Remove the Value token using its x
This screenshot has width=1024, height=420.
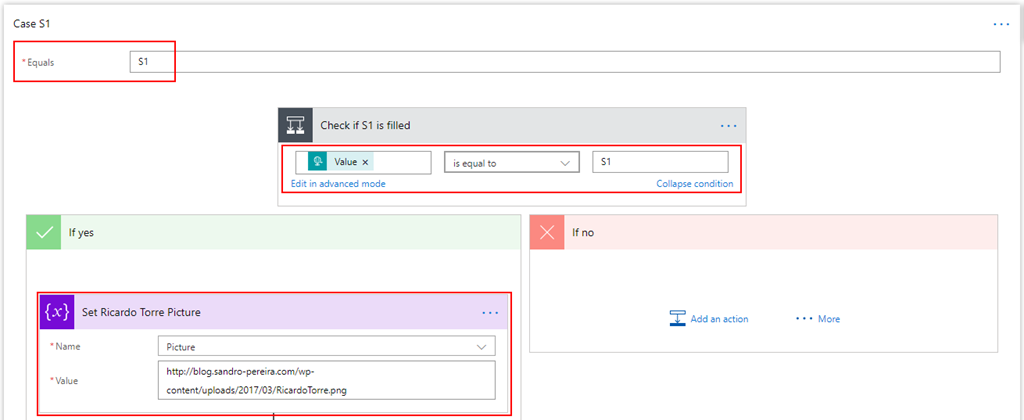365,162
